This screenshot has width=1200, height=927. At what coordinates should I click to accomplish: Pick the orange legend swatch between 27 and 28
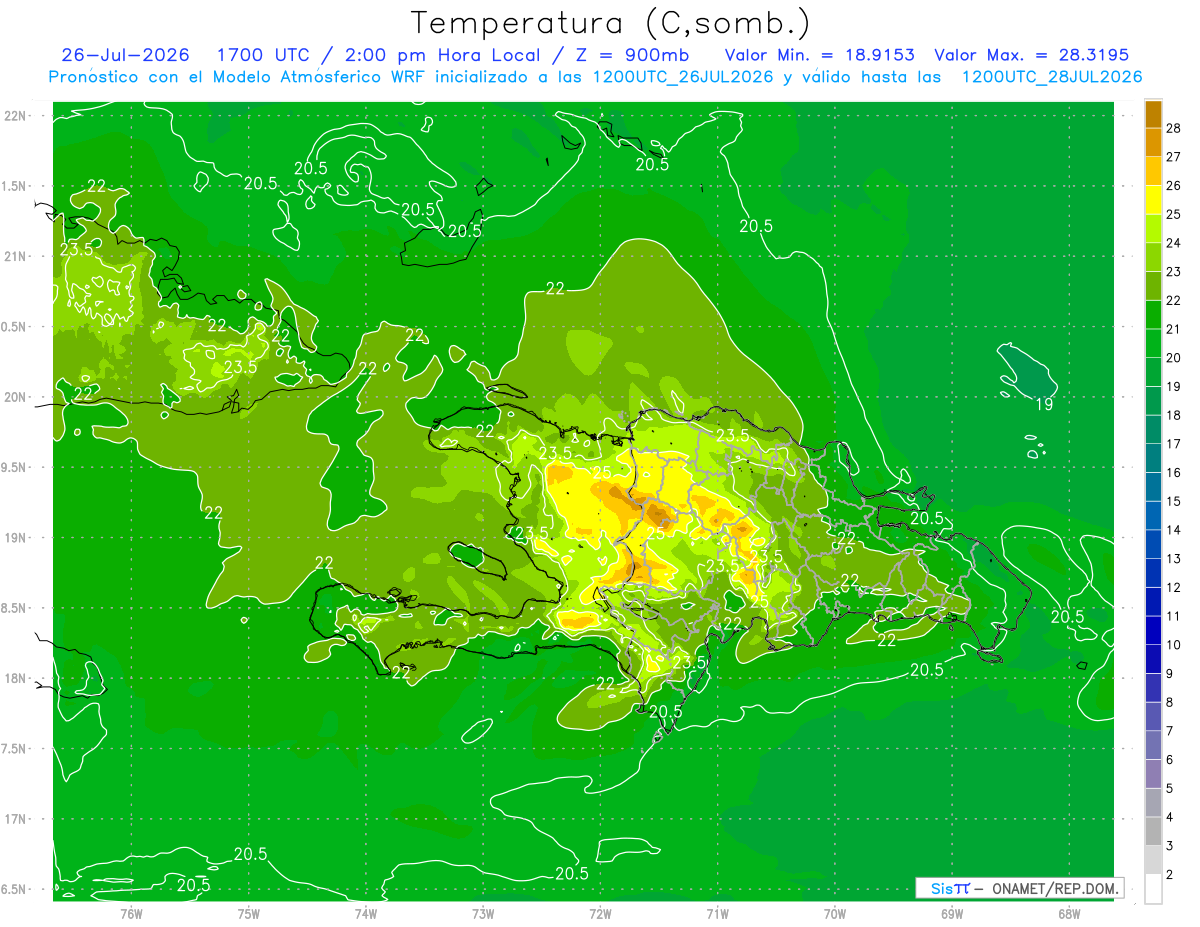pyautogui.click(x=1153, y=142)
